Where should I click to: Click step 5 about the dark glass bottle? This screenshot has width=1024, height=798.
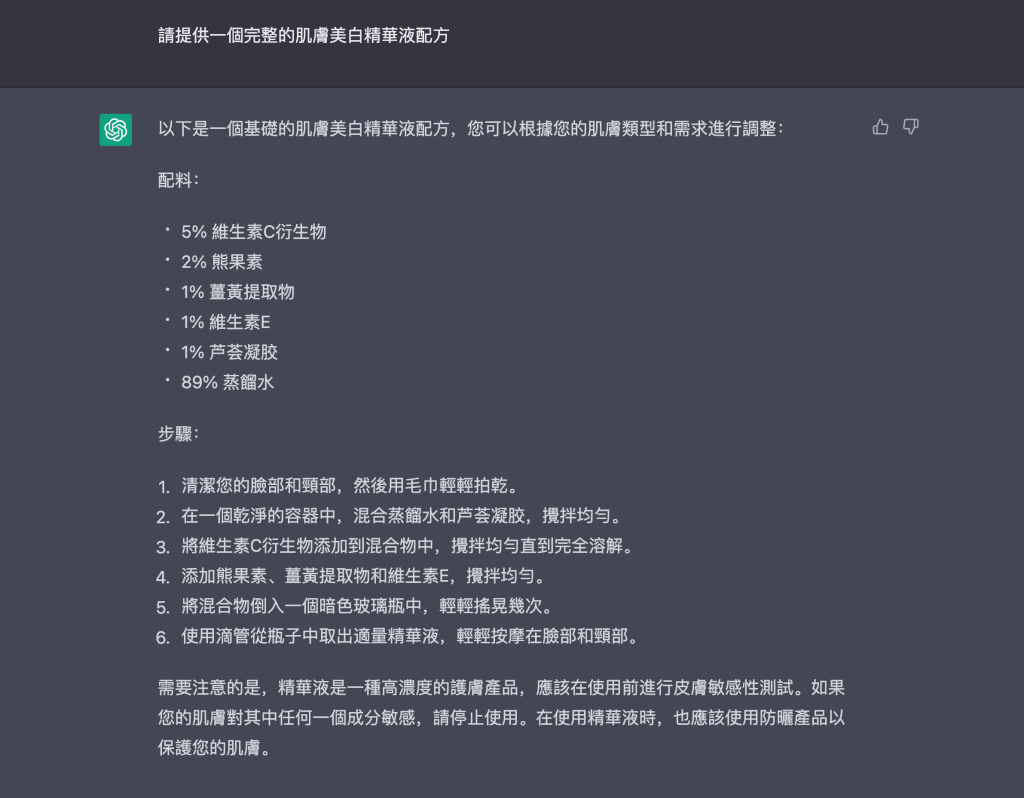coord(366,607)
